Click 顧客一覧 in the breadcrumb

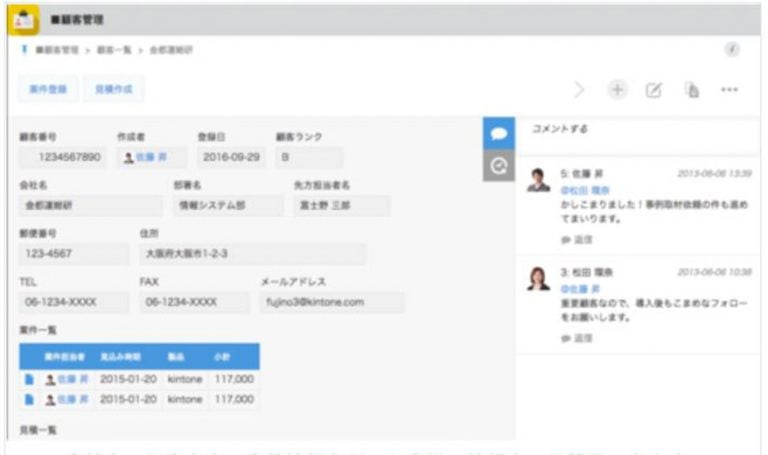click(112, 50)
